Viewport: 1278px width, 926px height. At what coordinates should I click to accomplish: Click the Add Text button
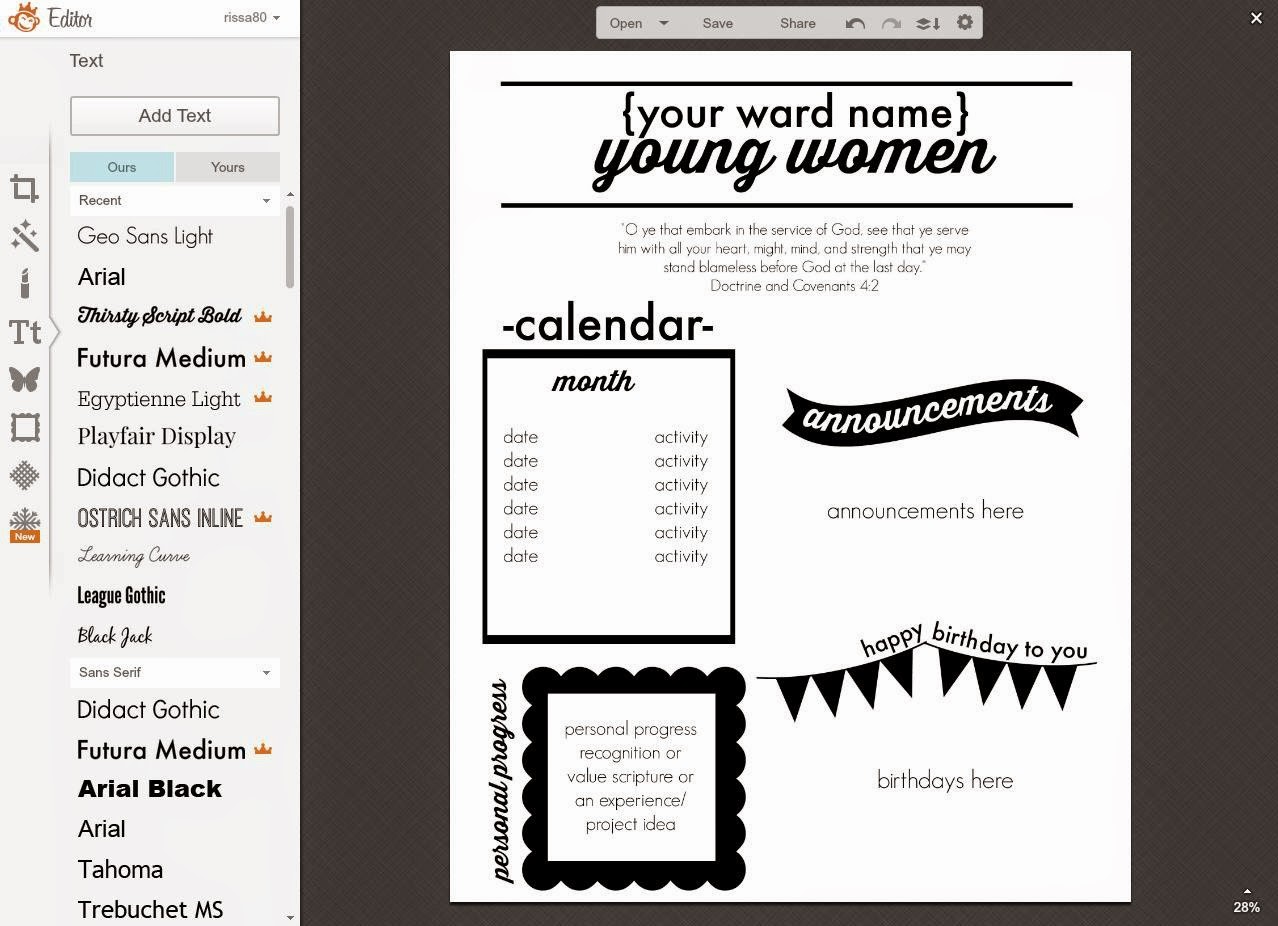tap(175, 116)
